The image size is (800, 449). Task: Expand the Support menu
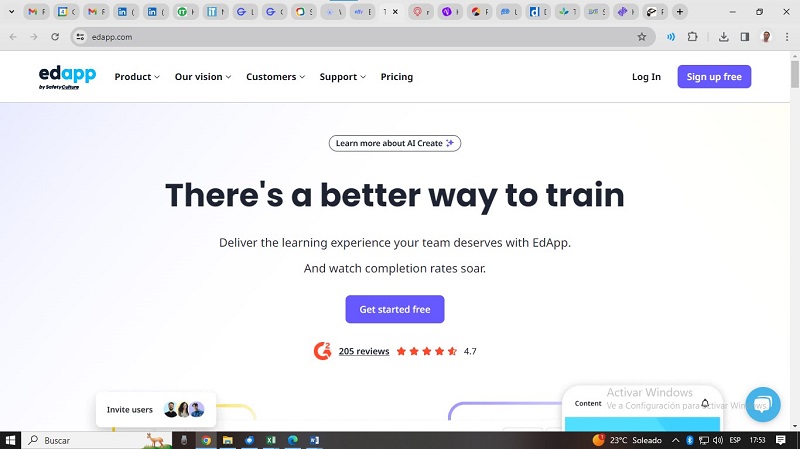coord(342,77)
